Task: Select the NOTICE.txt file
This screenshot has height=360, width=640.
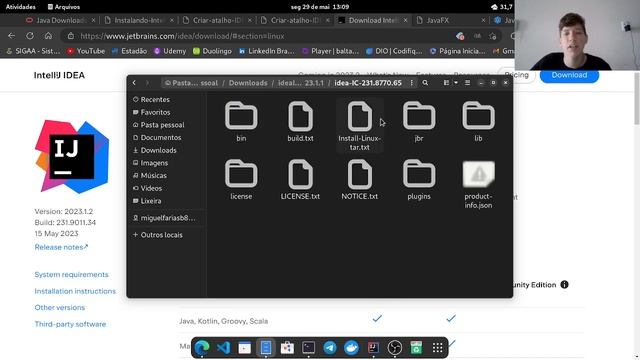Action: (360, 179)
